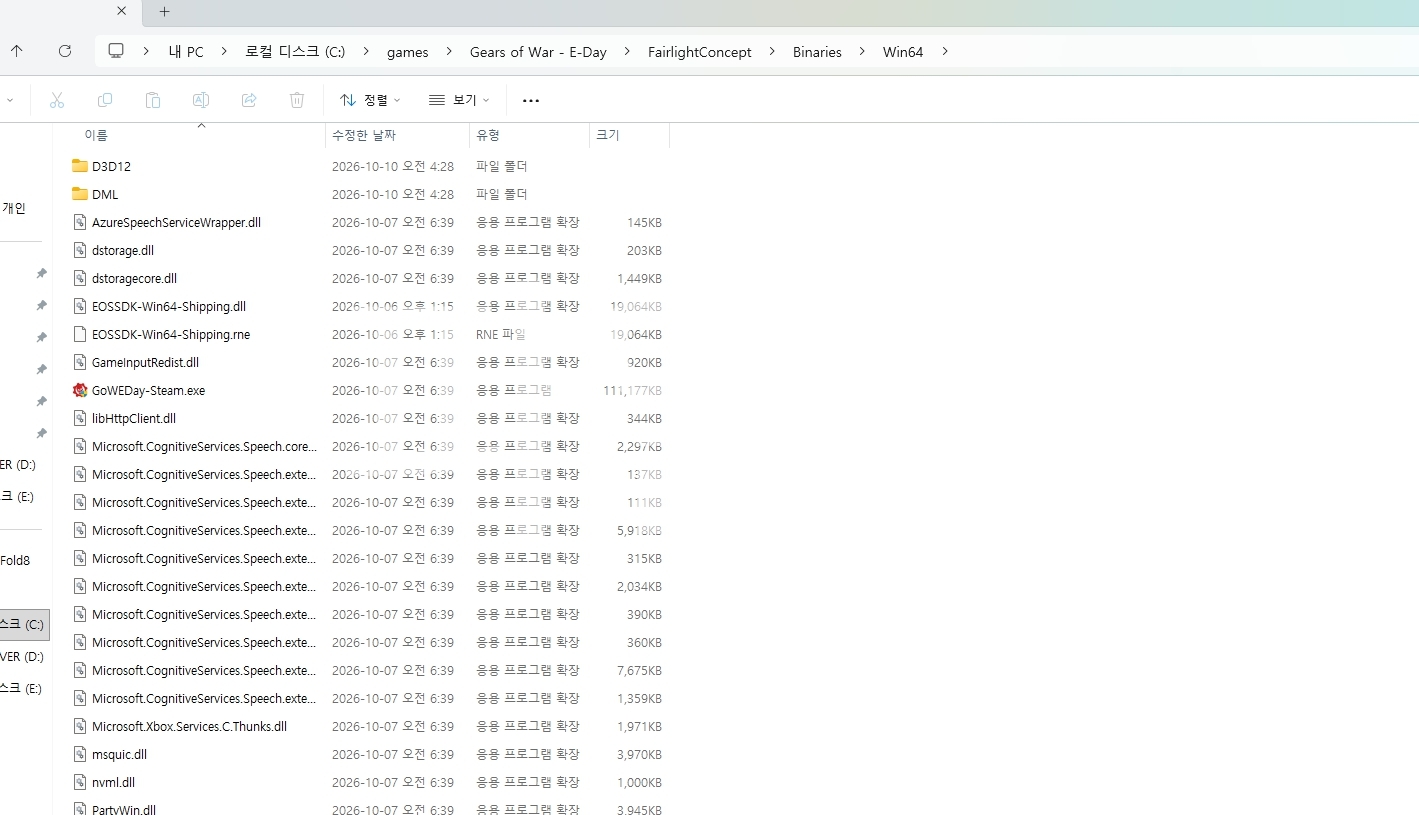Go up one folder level arrow
Image resolution: width=1419 pixels, height=815 pixels.
tap(17, 51)
